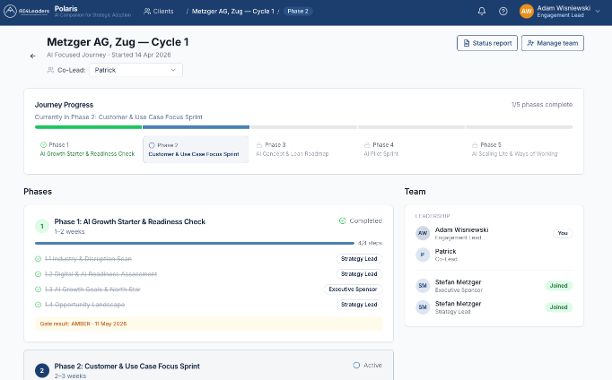Expand the user account menu chevron
This screenshot has height=380, width=612.
click(598, 11)
